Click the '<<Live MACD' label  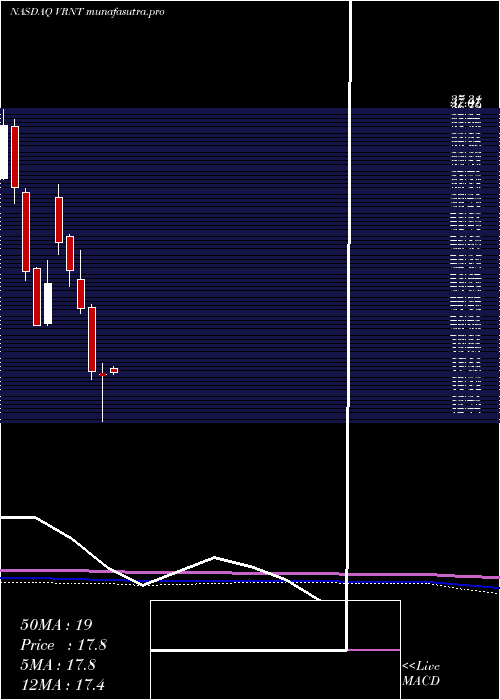click(x=421, y=674)
